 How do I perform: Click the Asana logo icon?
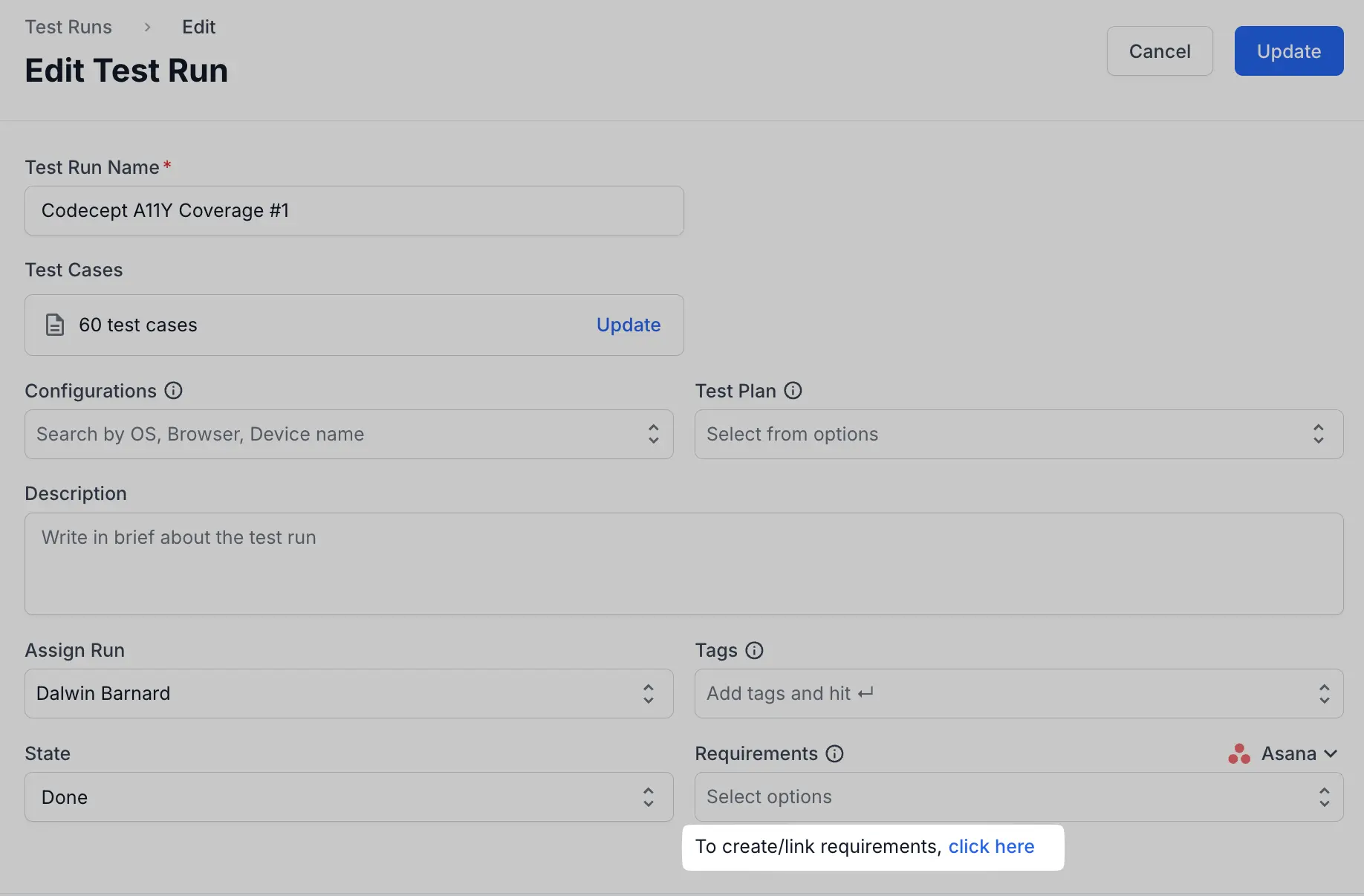click(x=1238, y=754)
